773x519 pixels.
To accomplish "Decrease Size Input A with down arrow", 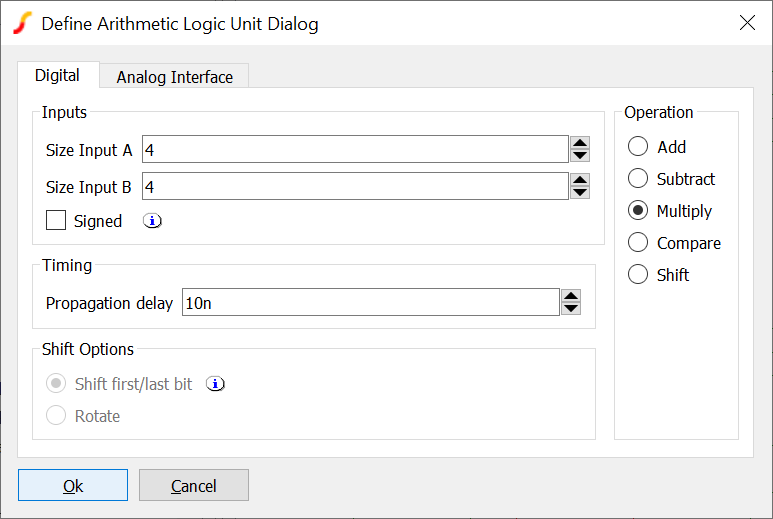I will coord(580,155).
